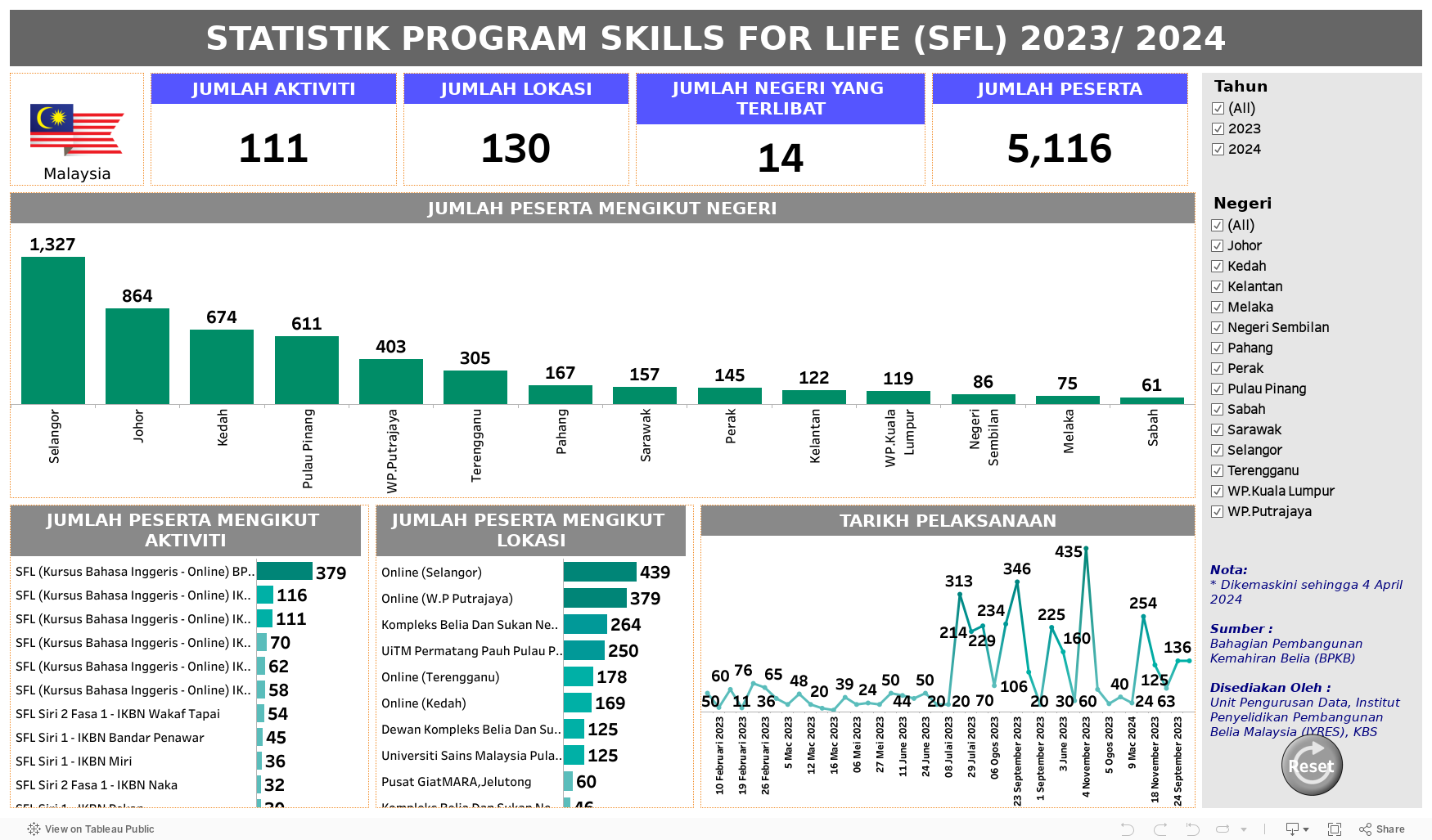Uncheck the Pahang filter checkbox
This screenshot has width=1432, height=840.
(x=1218, y=348)
